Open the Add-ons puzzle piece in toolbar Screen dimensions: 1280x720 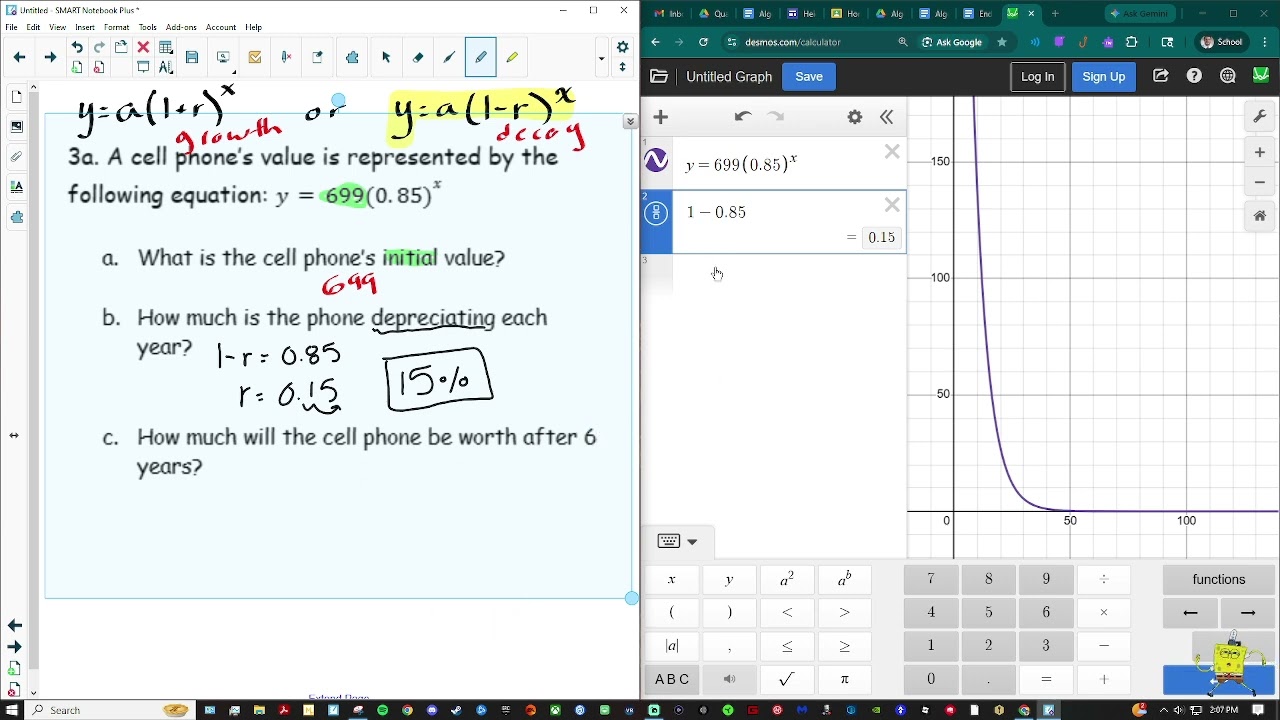(352, 57)
